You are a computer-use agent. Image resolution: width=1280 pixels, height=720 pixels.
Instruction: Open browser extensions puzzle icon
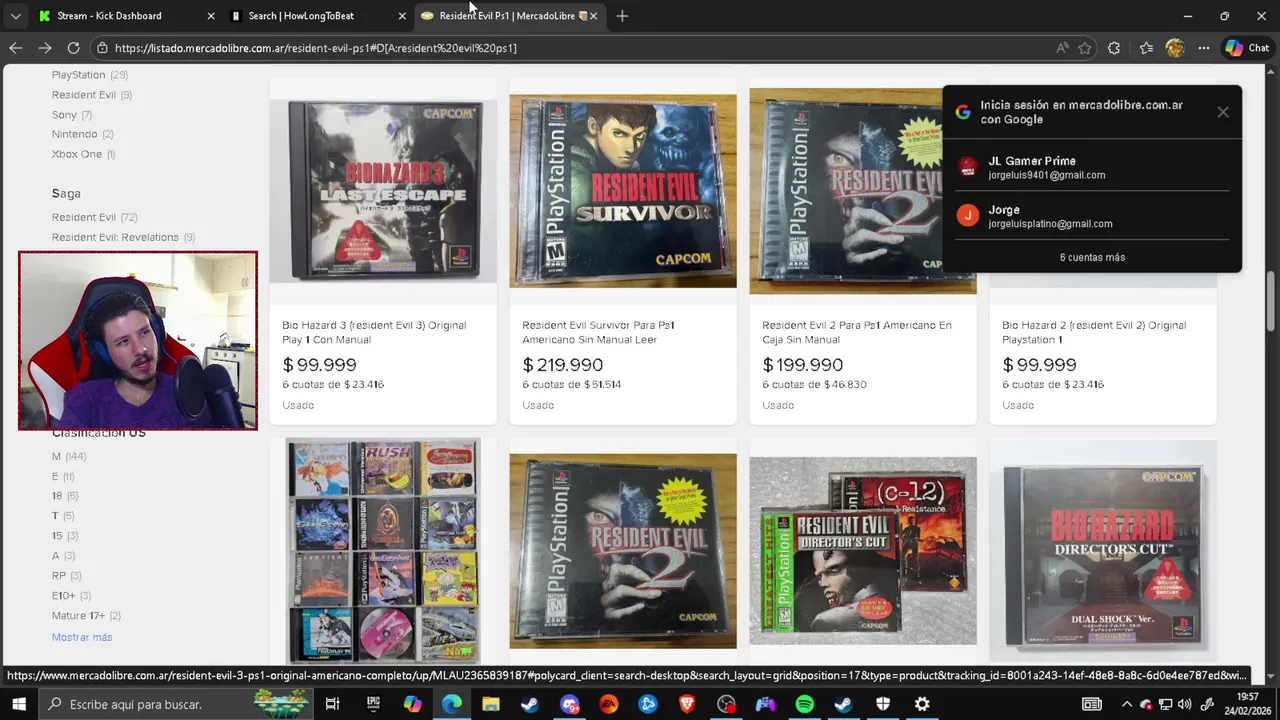pyautogui.click(x=1114, y=48)
